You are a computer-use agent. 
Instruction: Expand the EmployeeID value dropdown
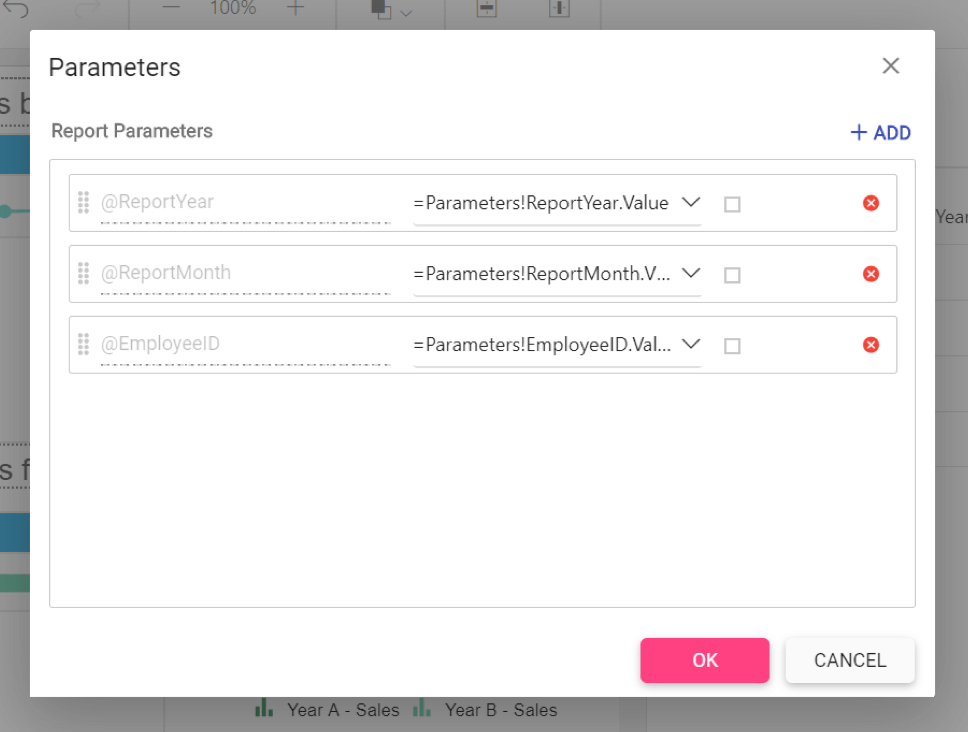point(691,344)
